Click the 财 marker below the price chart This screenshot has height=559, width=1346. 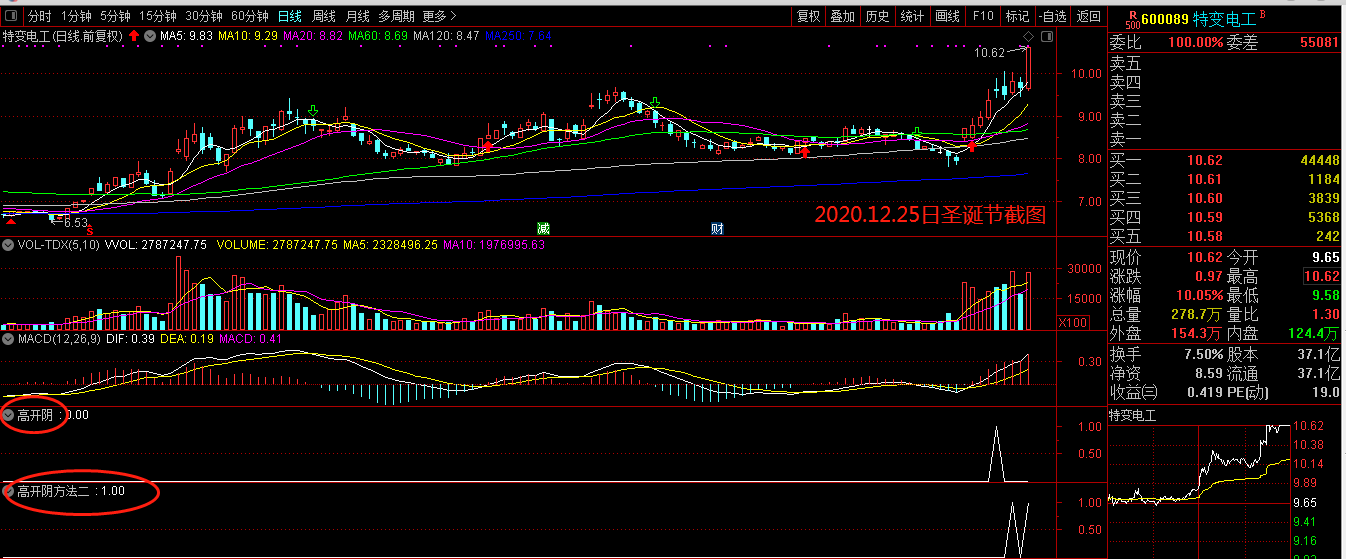717,227
